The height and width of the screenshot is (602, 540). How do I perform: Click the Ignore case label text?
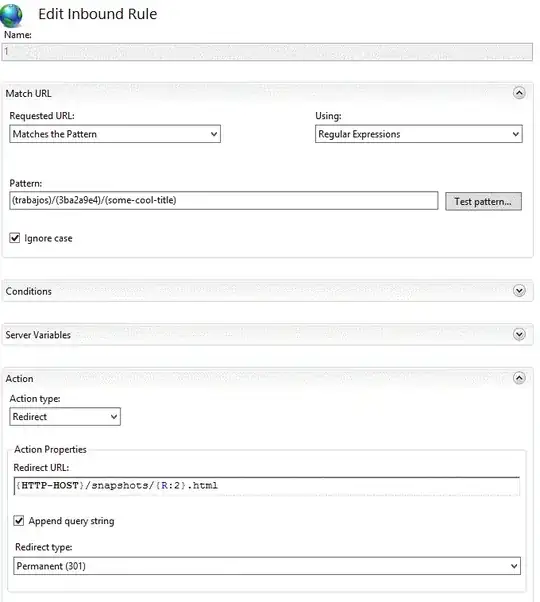48,238
